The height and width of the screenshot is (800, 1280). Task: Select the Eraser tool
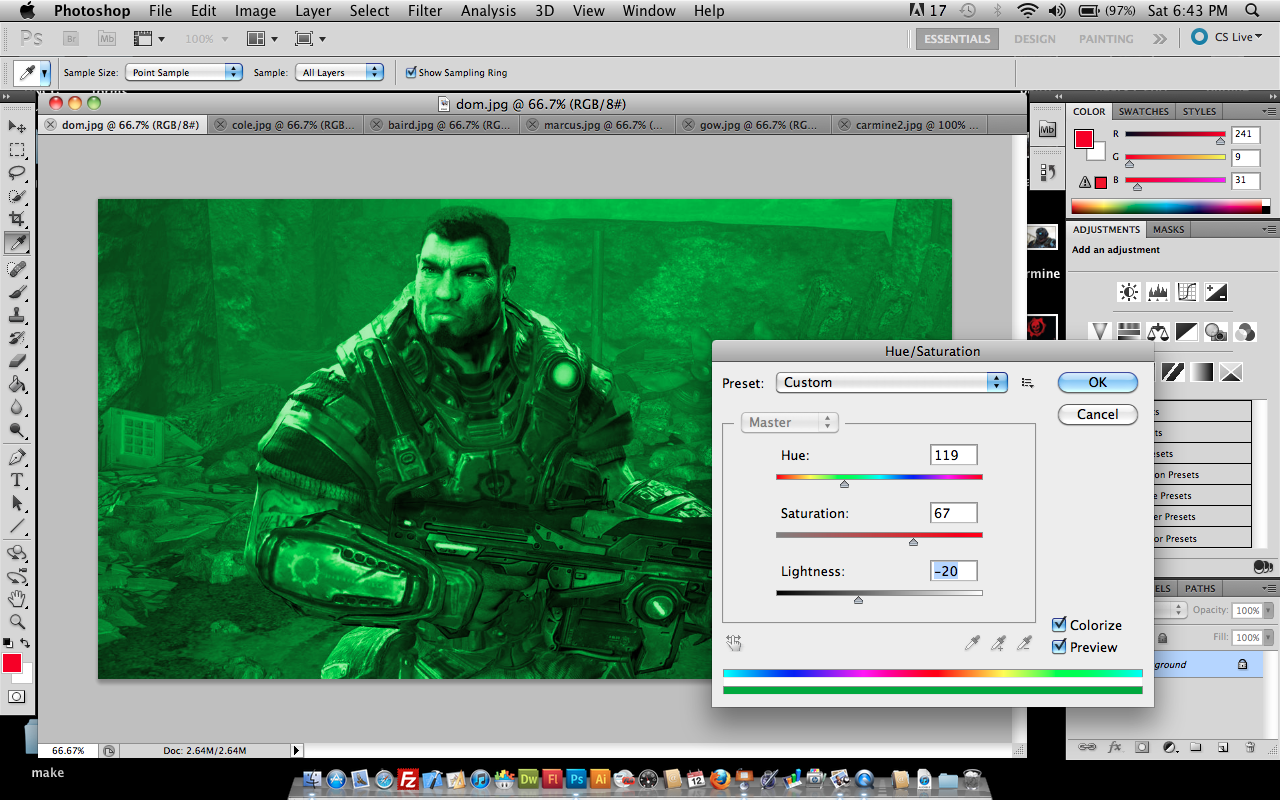17,361
